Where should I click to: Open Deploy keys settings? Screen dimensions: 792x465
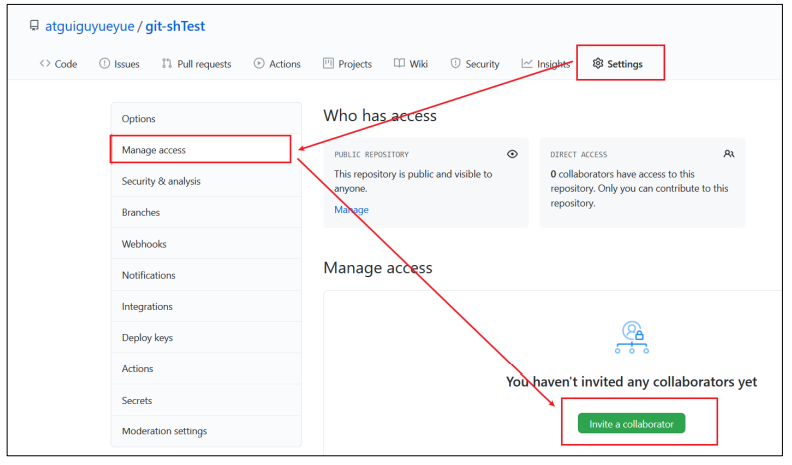tap(206, 338)
